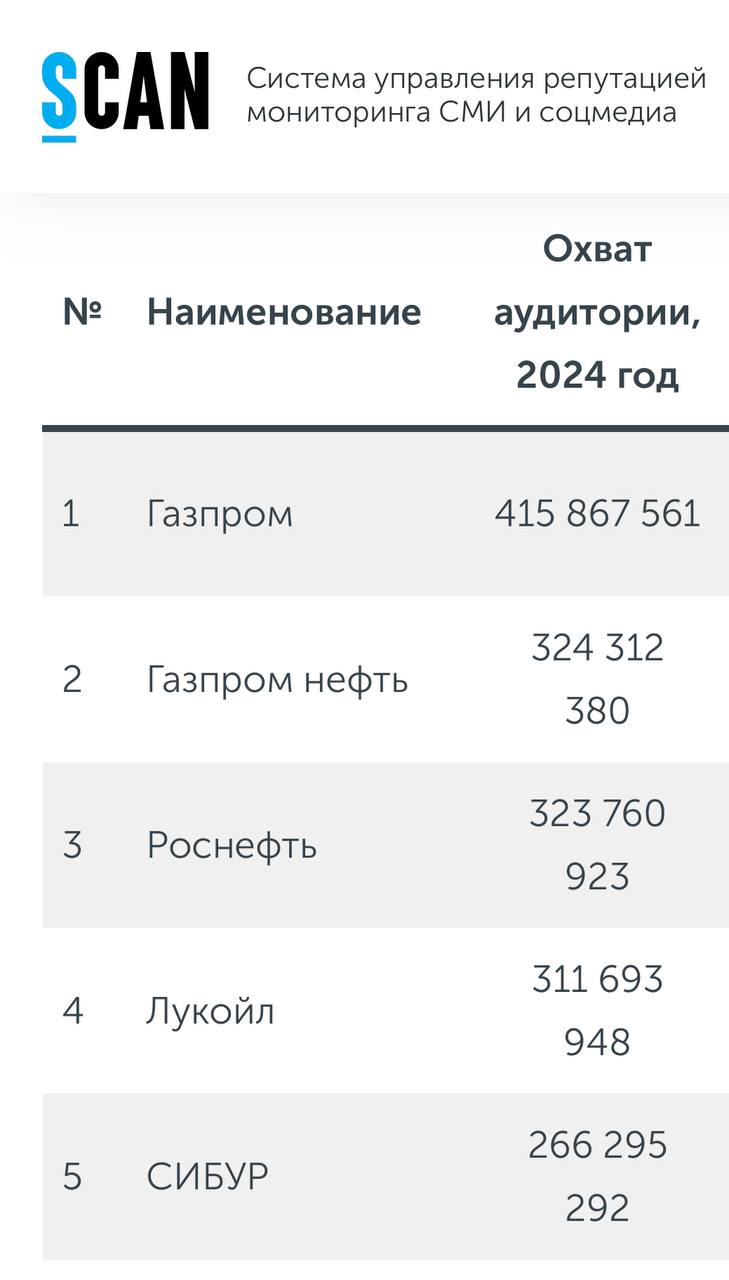Open the Роснефть entry
The image size is (729, 1280).
pyautogui.click(x=232, y=846)
